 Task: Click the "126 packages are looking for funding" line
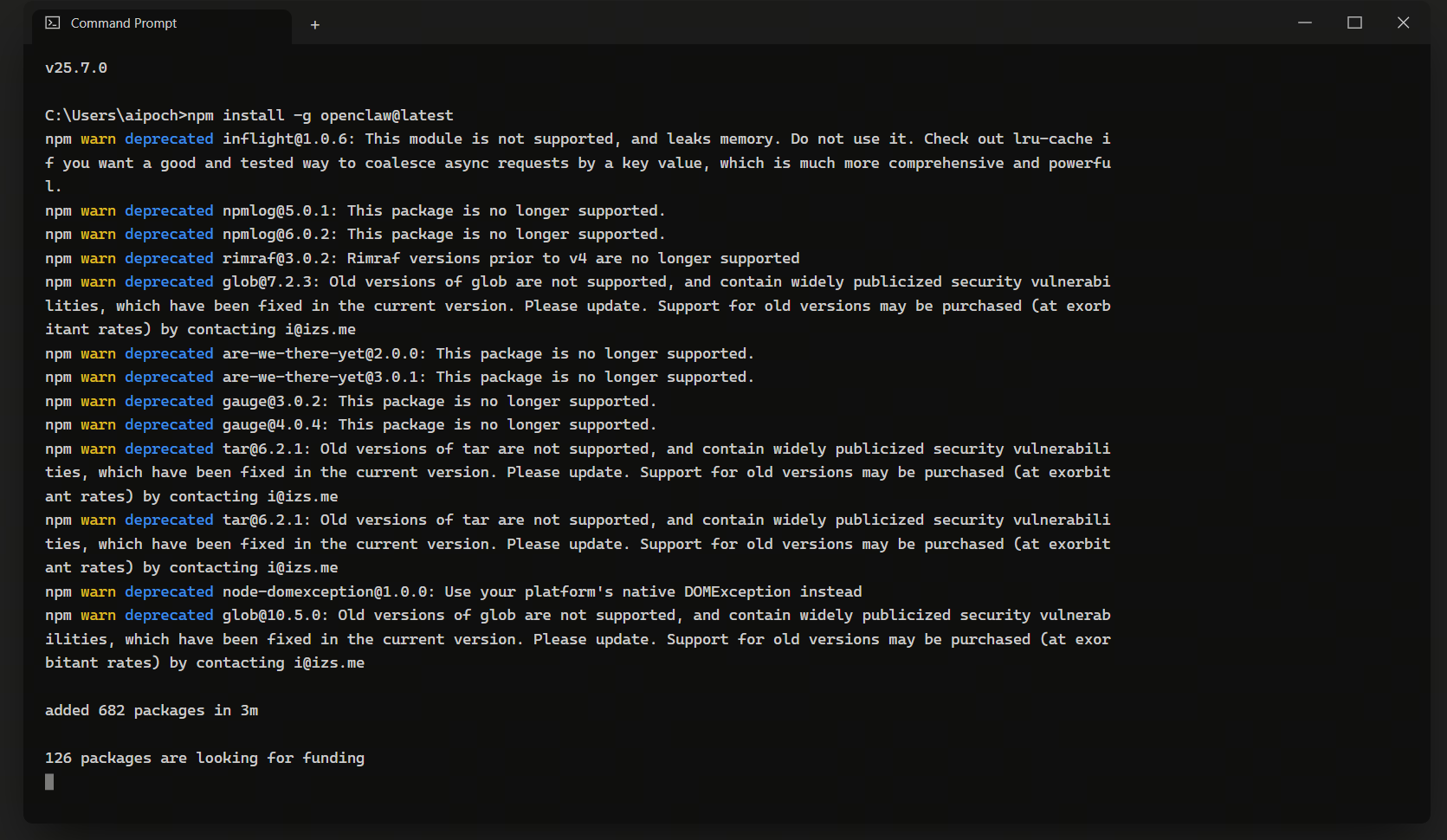204,758
